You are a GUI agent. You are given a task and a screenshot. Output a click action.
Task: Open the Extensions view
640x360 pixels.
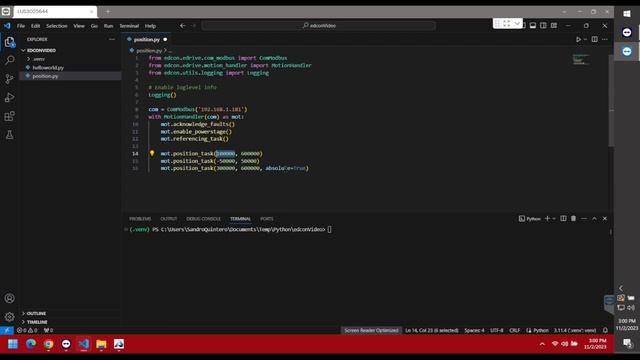point(9,116)
